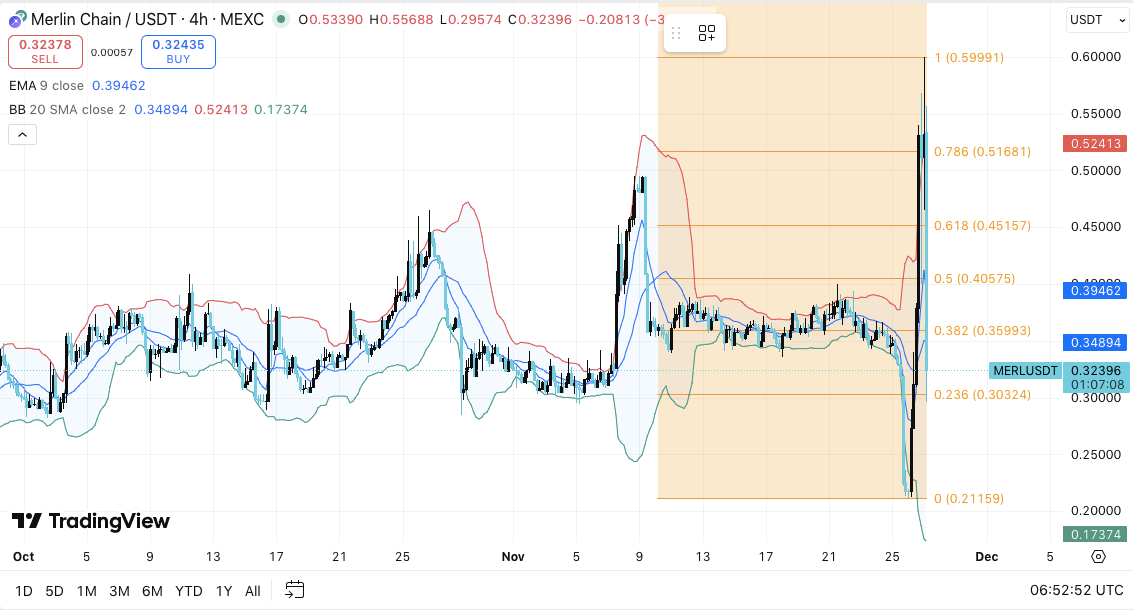Screen dimensions: 1133x610
Task: Click the green market status dot
Action: click(x=281, y=20)
